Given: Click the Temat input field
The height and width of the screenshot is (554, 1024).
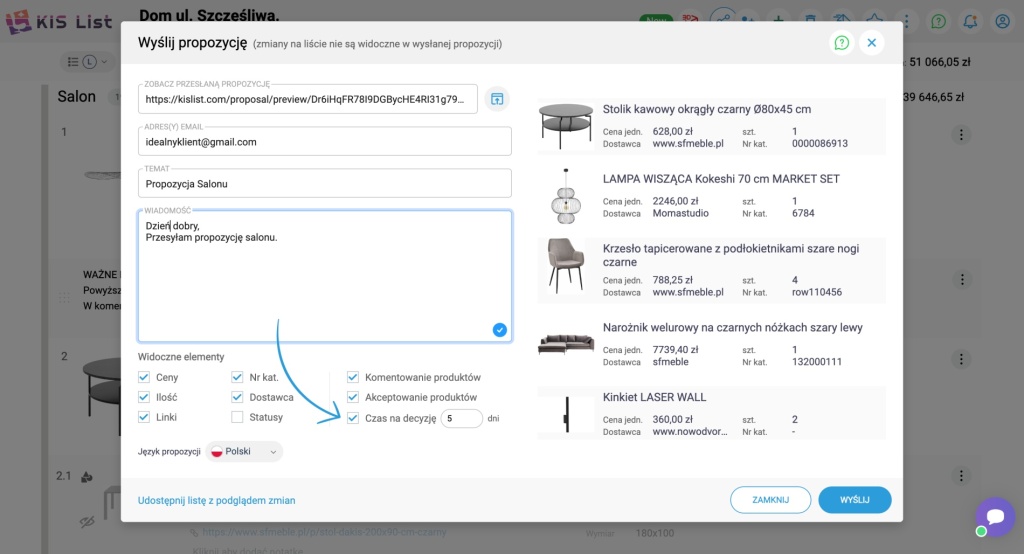Looking at the screenshot, I should pyautogui.click(x=324, y=184).
